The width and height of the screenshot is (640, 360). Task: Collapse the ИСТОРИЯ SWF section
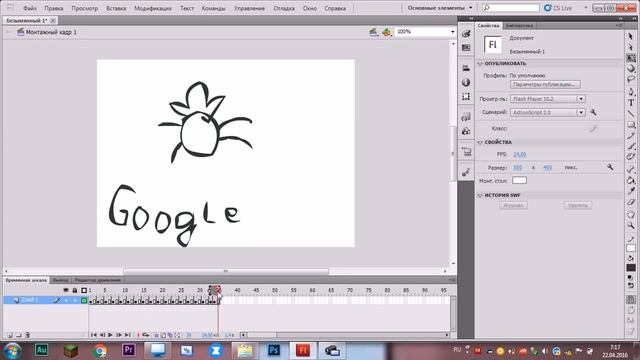(480, 196)
